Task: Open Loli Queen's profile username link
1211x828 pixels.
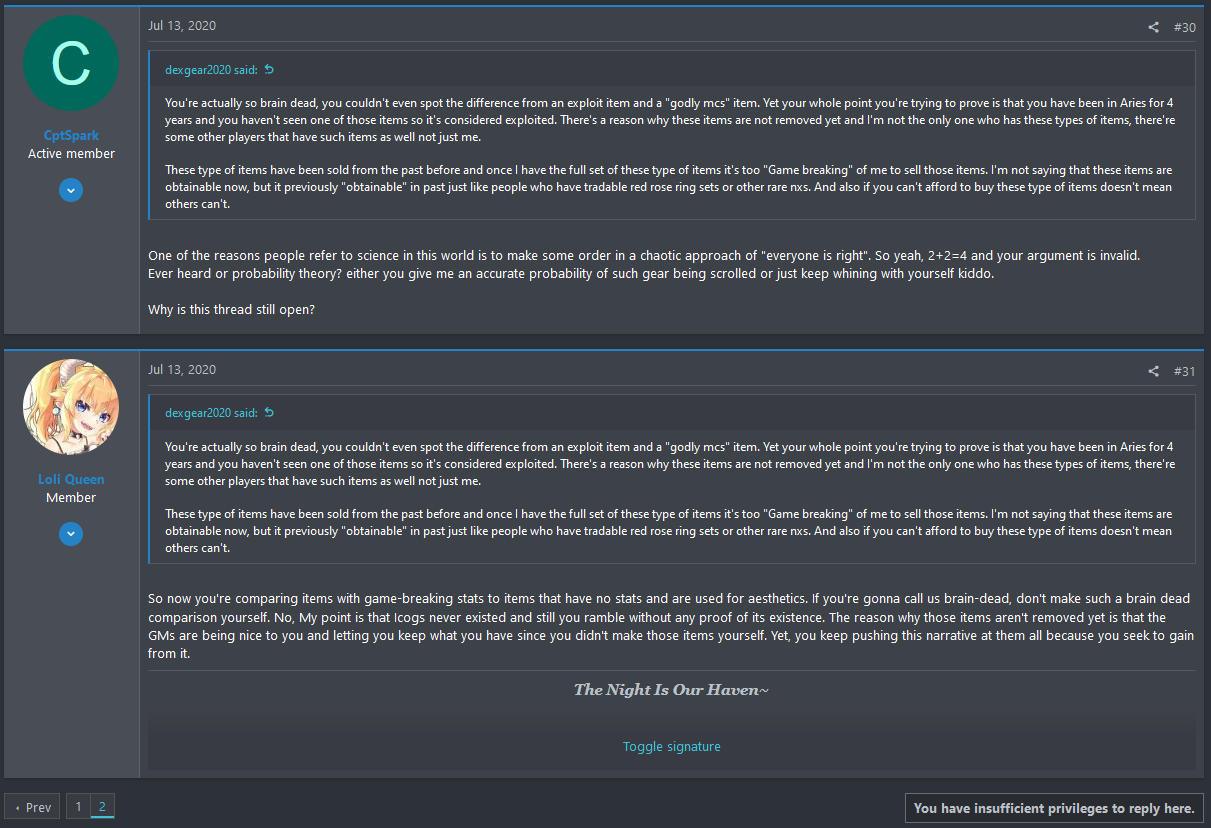Action: click(x=71, y=479)
